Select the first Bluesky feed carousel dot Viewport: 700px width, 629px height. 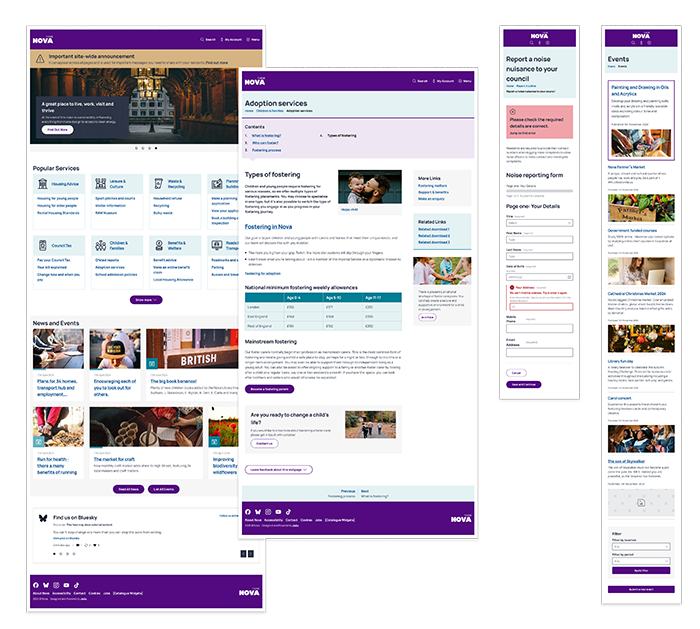pyautogui.click(x=54, y=554)
